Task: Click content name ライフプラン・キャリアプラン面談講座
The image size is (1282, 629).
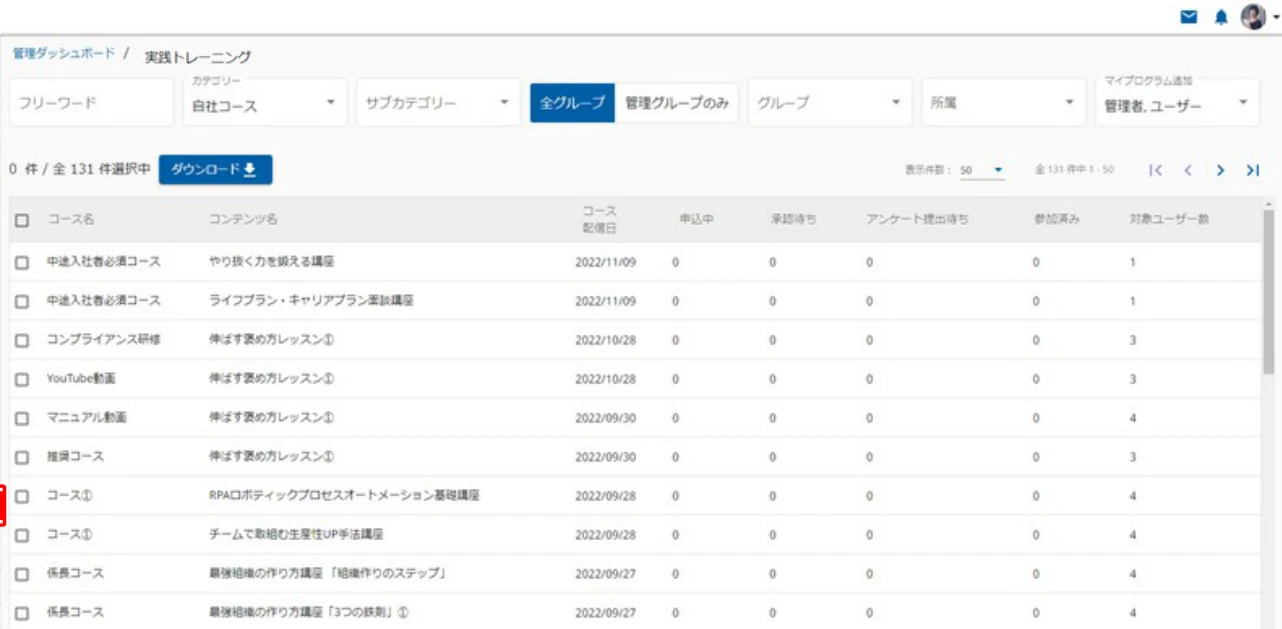Action: coord(311,301)
